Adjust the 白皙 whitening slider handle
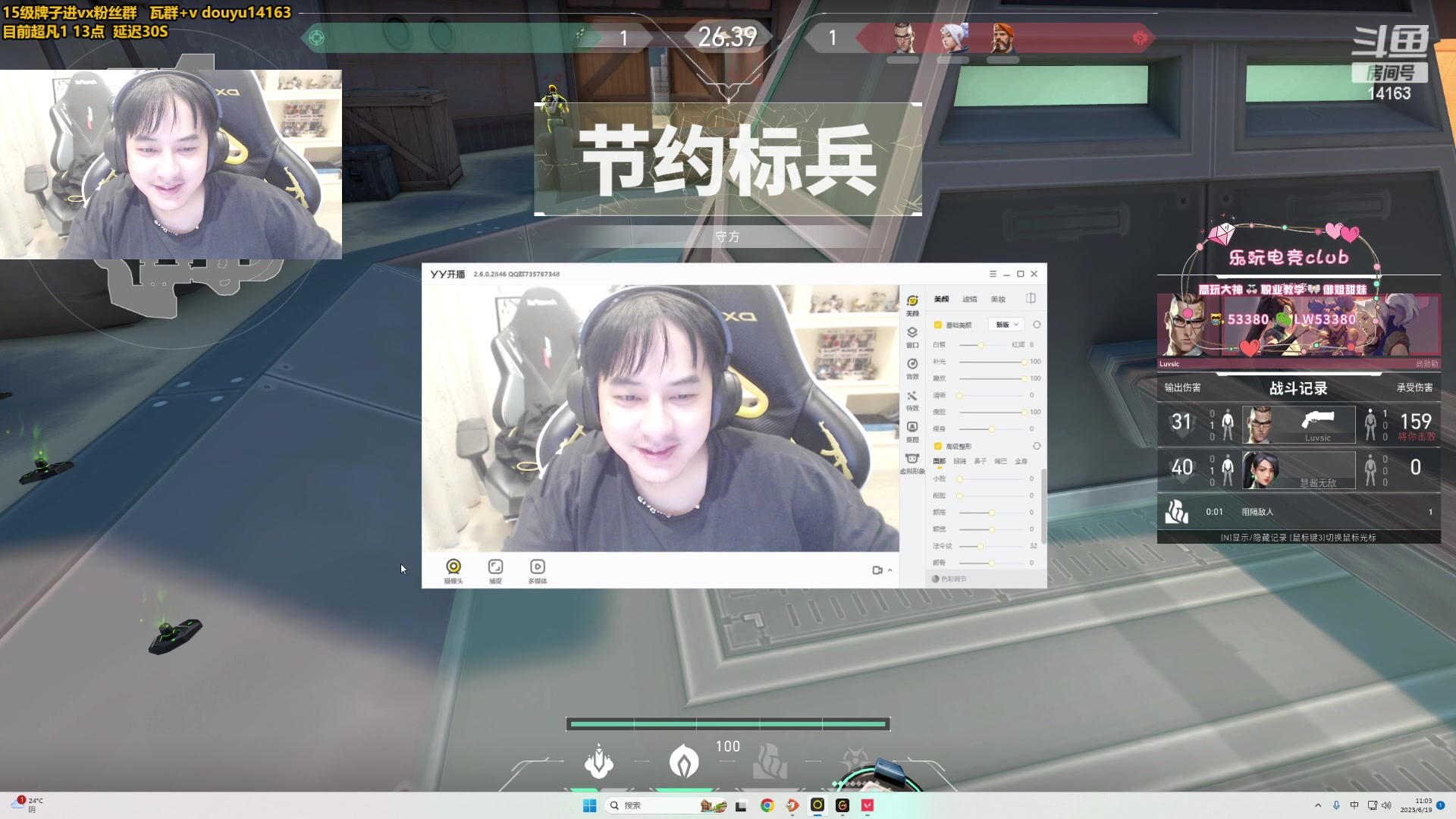 tap(981, 345)
